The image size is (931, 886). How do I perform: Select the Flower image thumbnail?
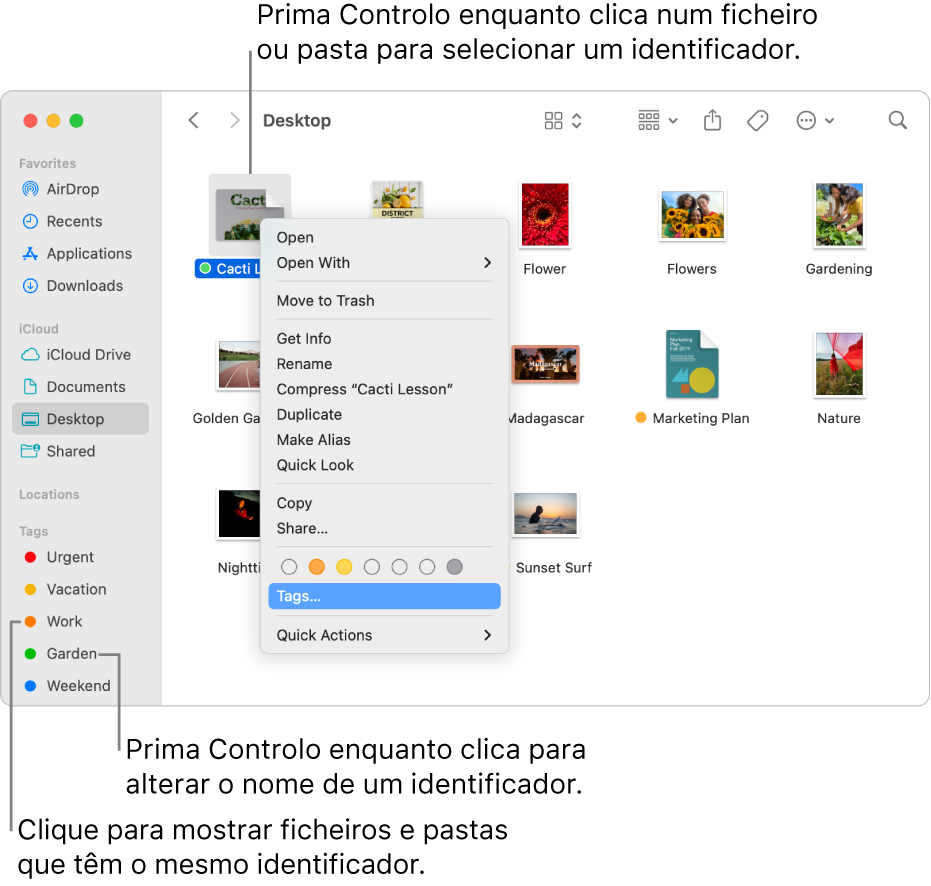point(544,214)
